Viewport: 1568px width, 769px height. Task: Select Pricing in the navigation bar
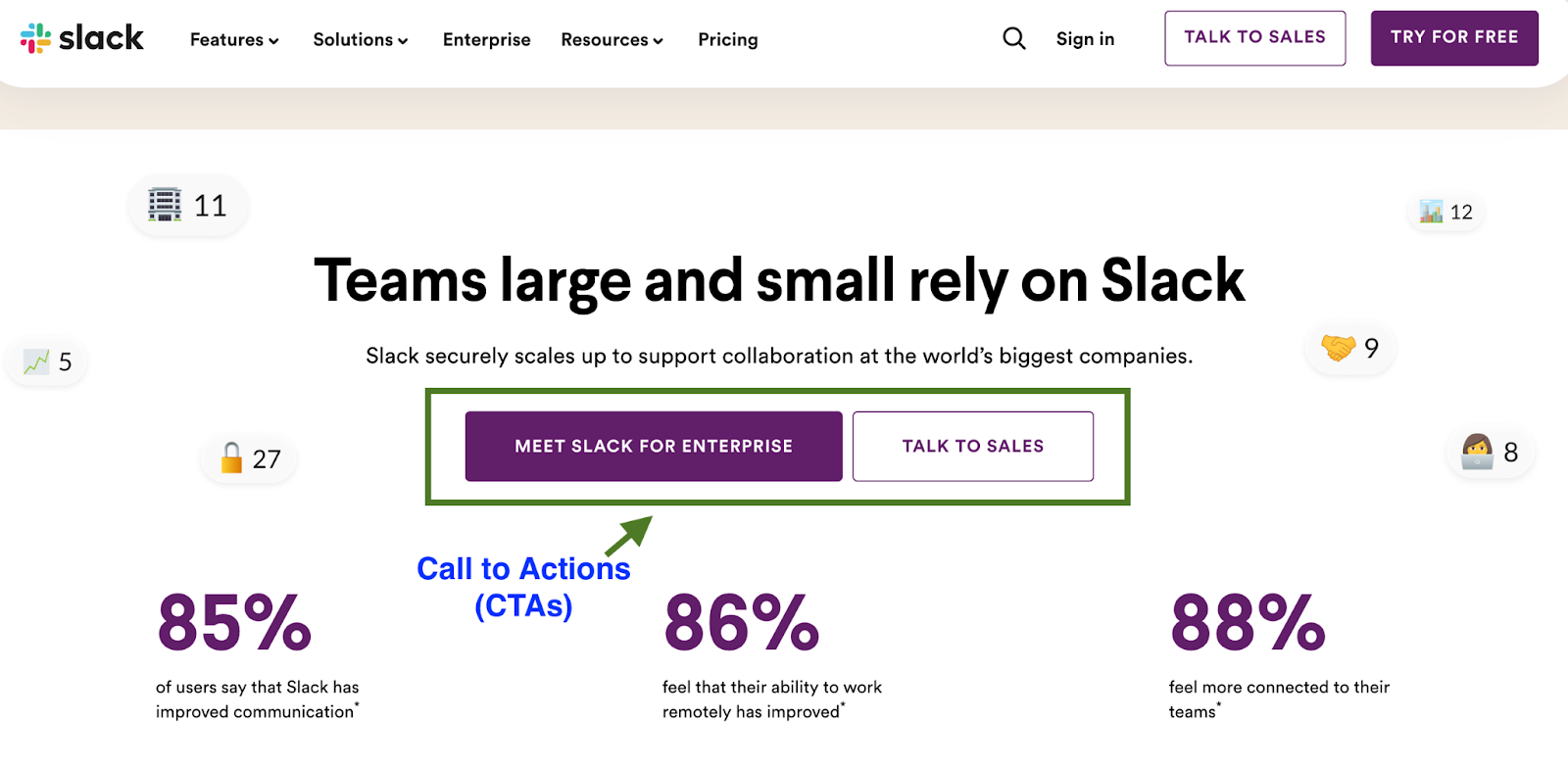click(727, 40)
